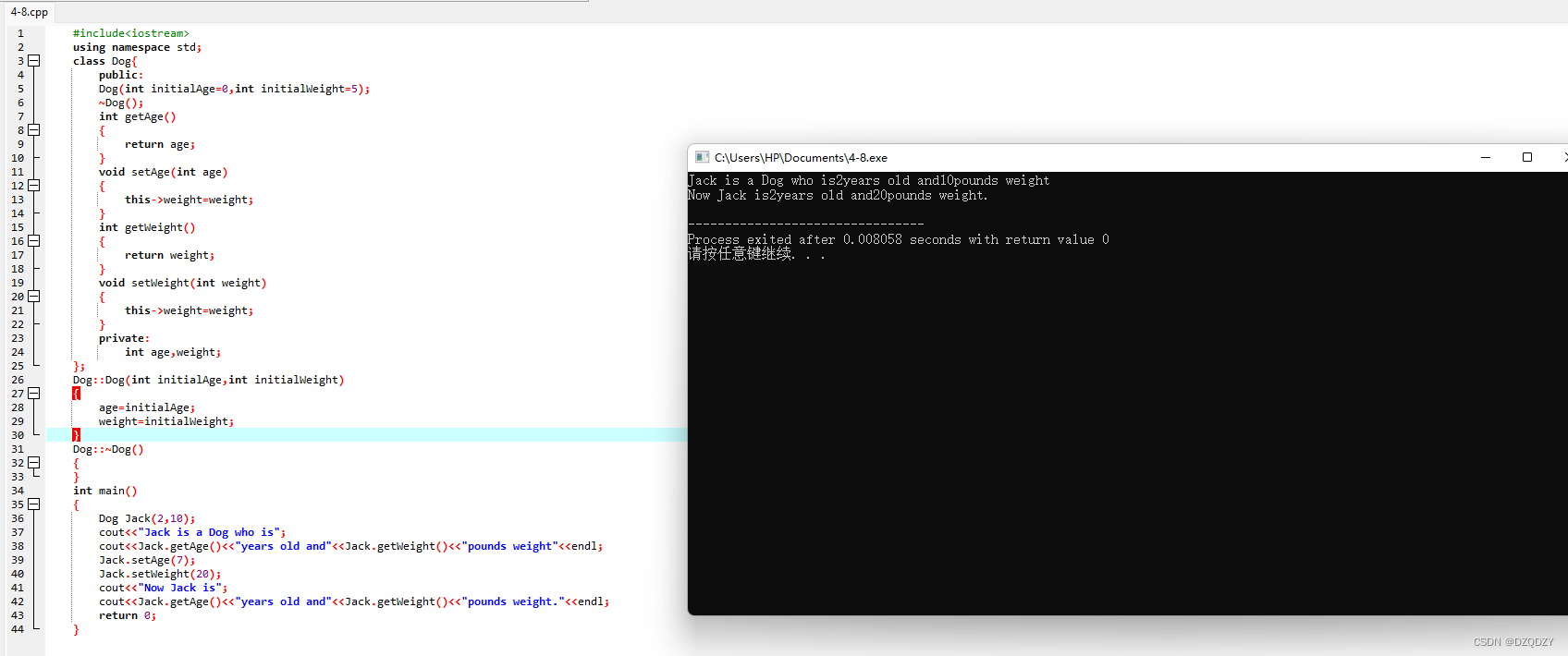Click 'int getWeight()' declaration
1568x656 pixels.
point(147,227)
